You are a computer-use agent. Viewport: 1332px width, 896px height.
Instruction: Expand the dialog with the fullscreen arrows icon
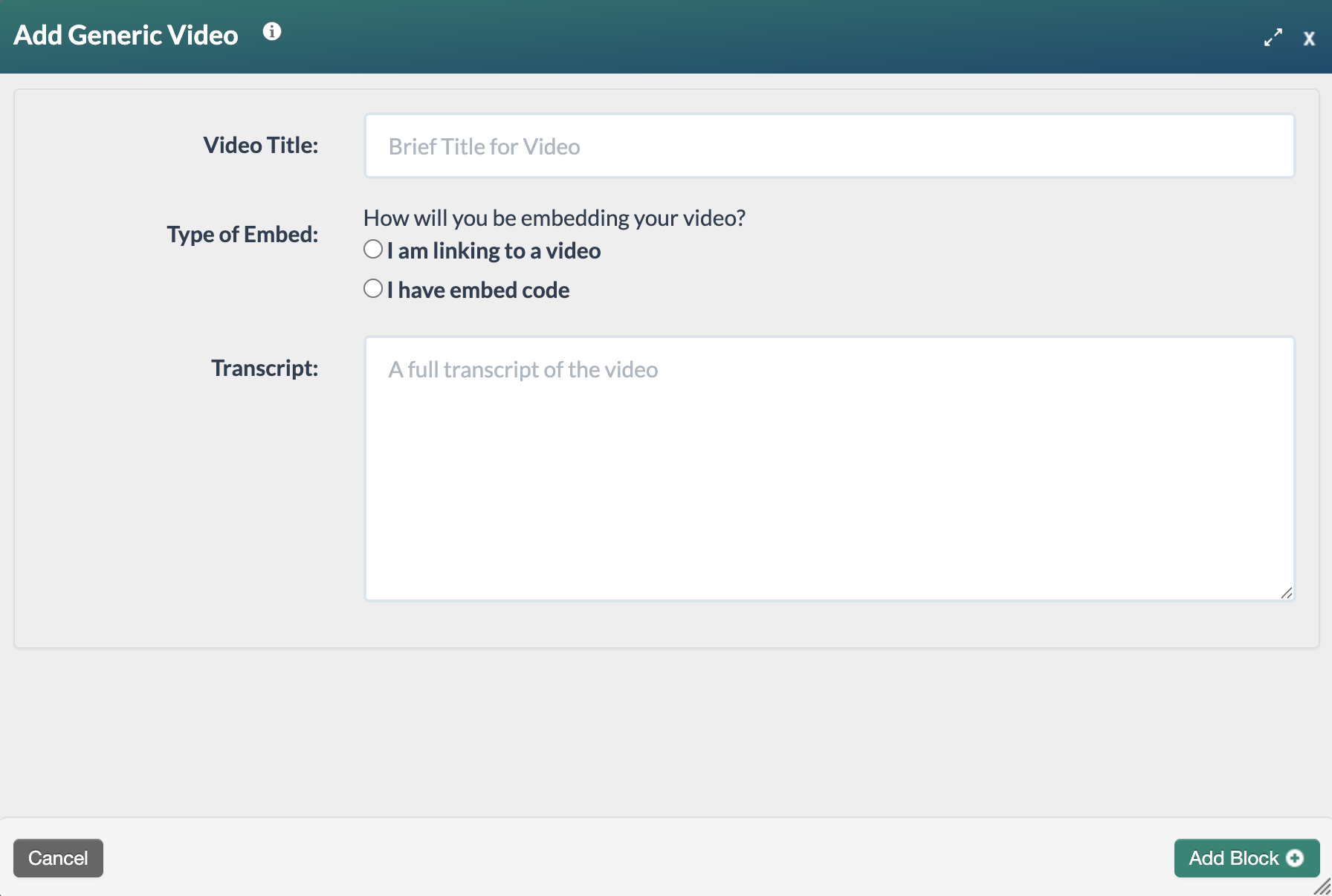(1273, 37)
